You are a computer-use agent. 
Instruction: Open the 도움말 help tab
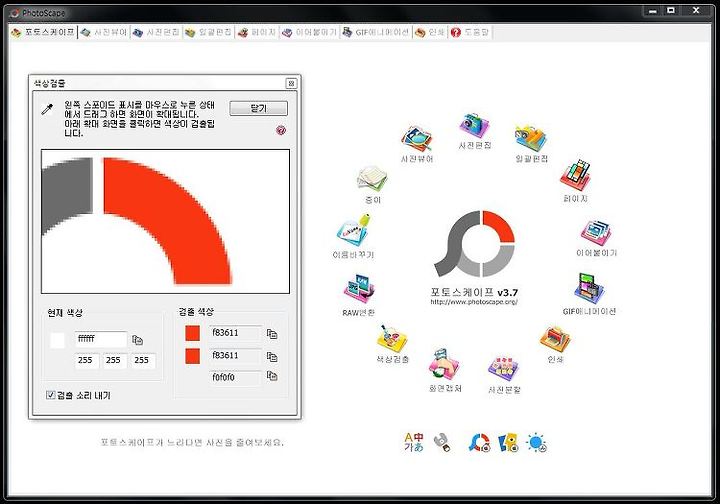coord(470,32)
